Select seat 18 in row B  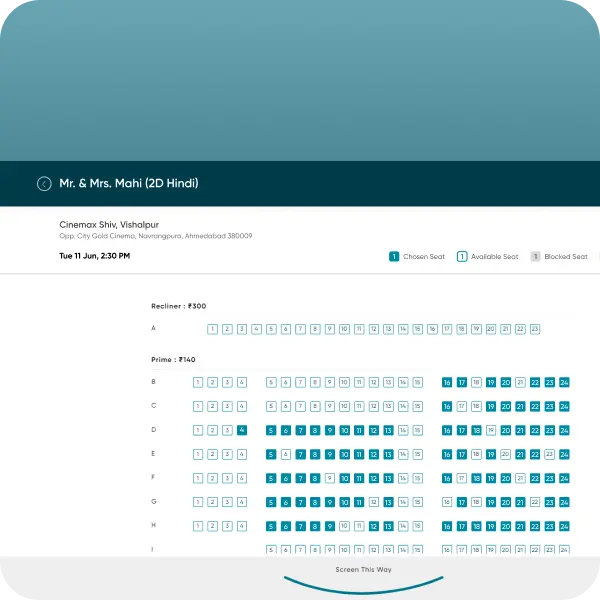tap(476, 382)
